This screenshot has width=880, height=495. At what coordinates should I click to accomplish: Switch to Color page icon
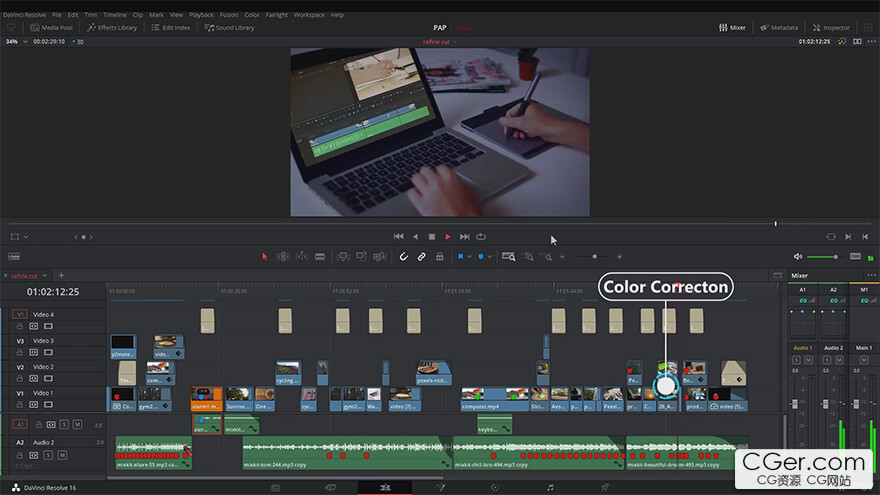(x=494, y=488)
